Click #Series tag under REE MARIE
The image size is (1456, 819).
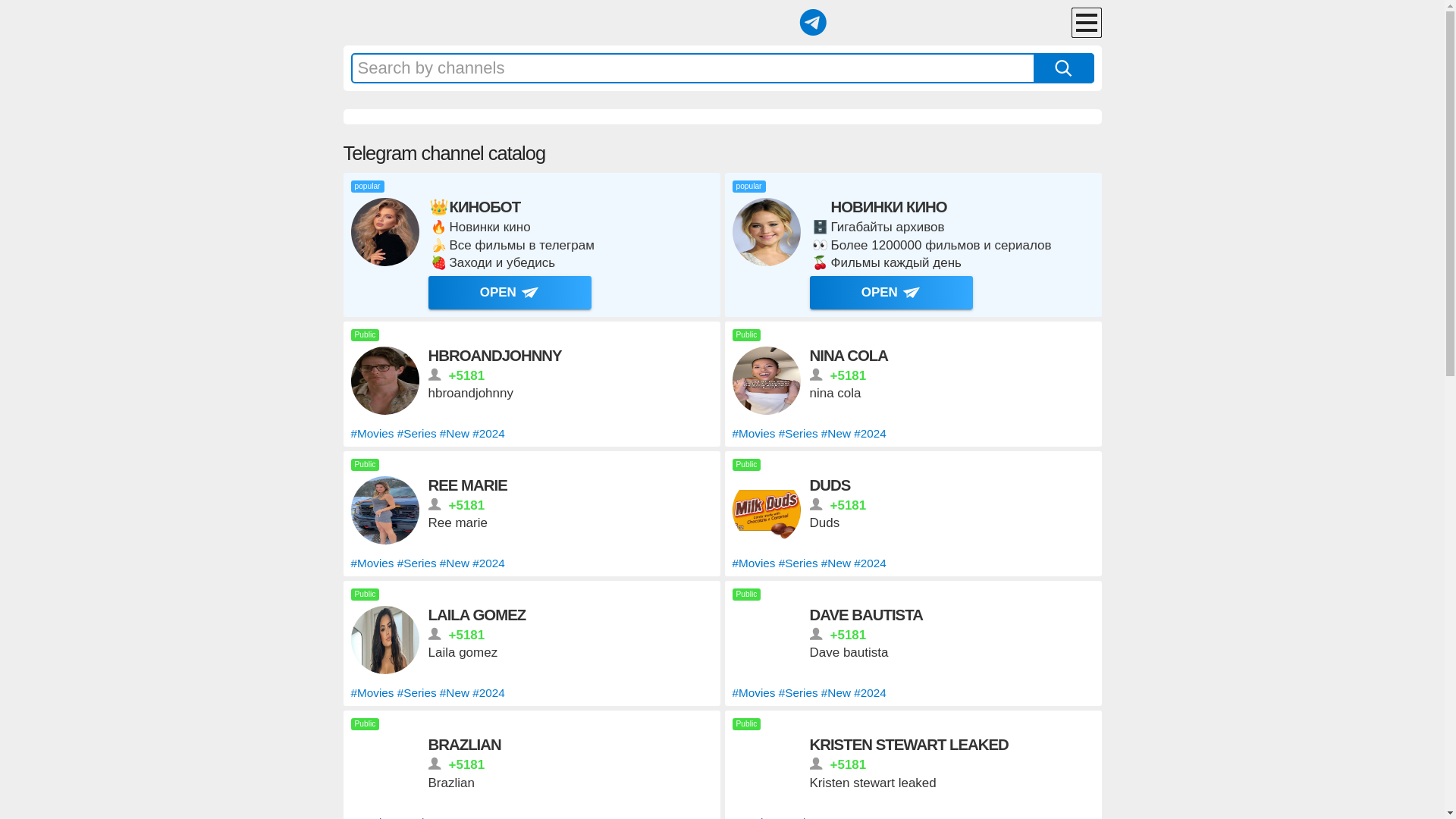coord(416,563)
